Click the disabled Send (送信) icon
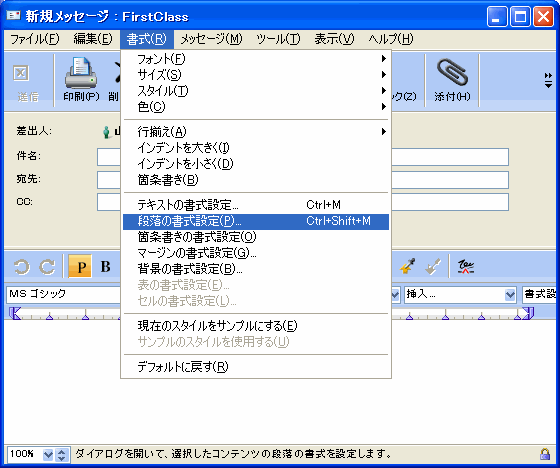560x468 pixels. coord(21,74)
